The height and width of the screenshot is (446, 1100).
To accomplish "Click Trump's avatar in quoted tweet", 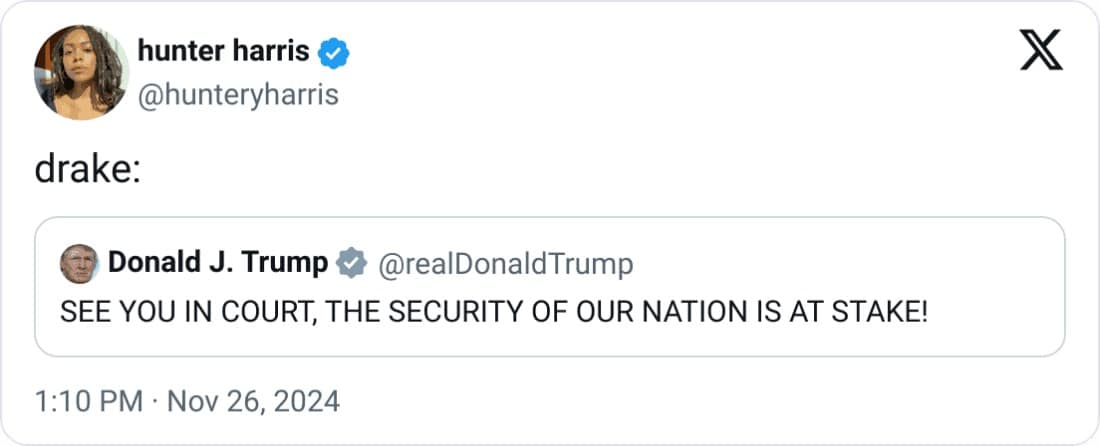I will click(80, 263).
